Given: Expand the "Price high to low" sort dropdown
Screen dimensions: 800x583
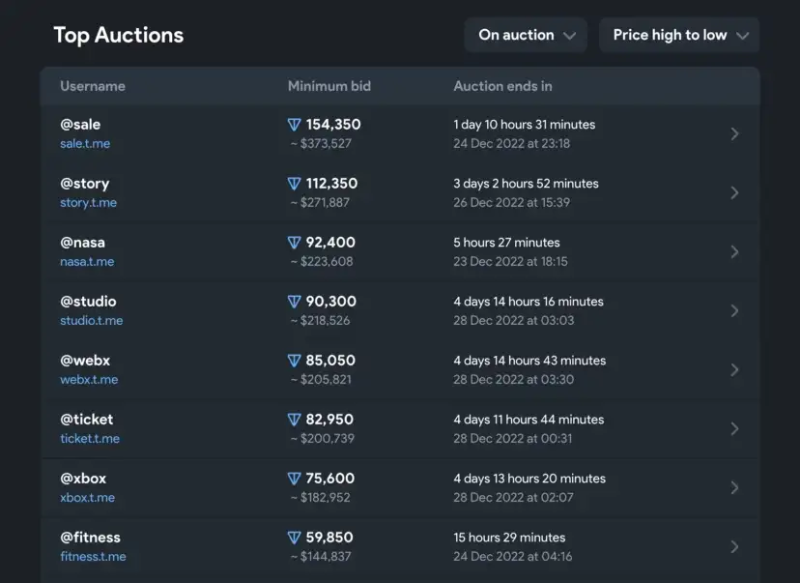Looking at the screenshot, I should (x=679, y=35).
